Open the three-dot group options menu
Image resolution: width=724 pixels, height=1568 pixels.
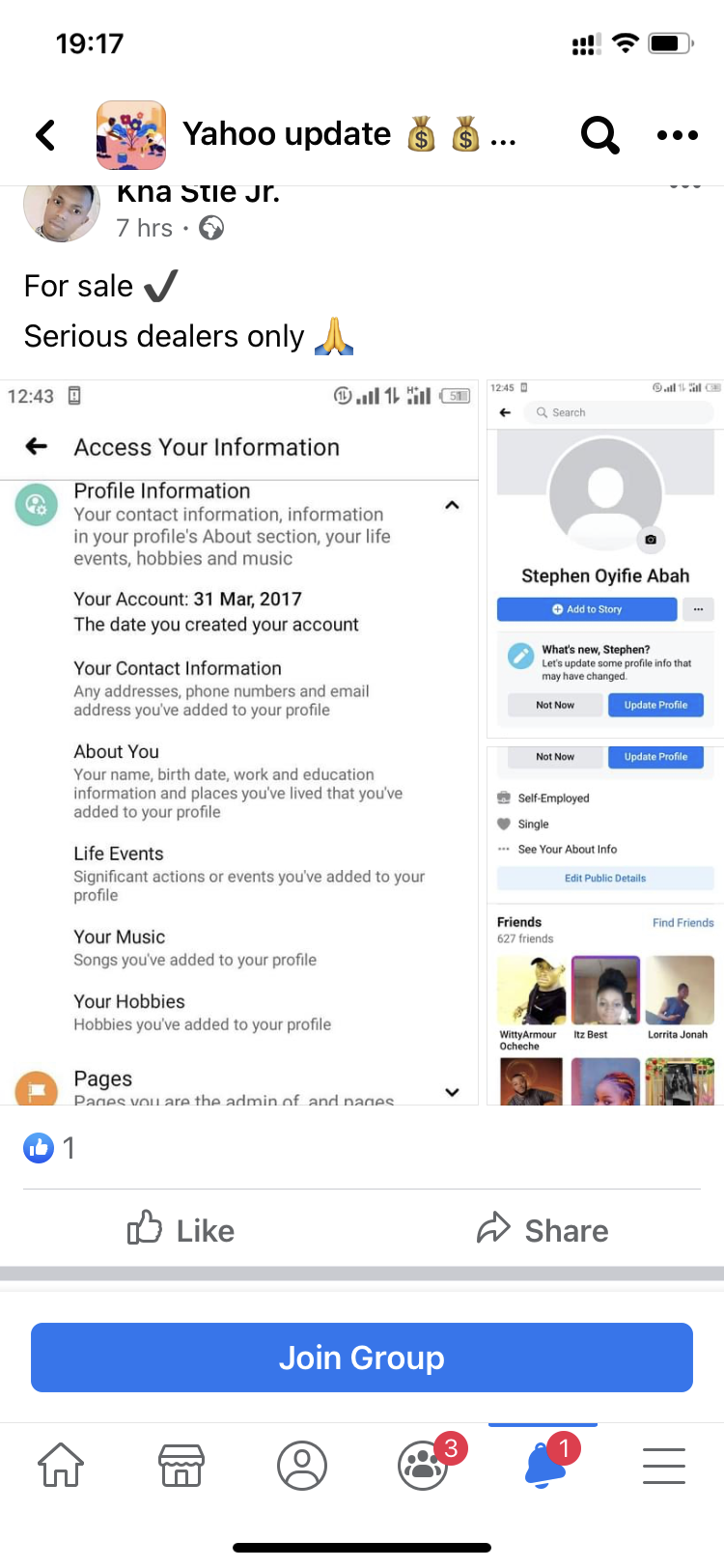click(678, 135)
